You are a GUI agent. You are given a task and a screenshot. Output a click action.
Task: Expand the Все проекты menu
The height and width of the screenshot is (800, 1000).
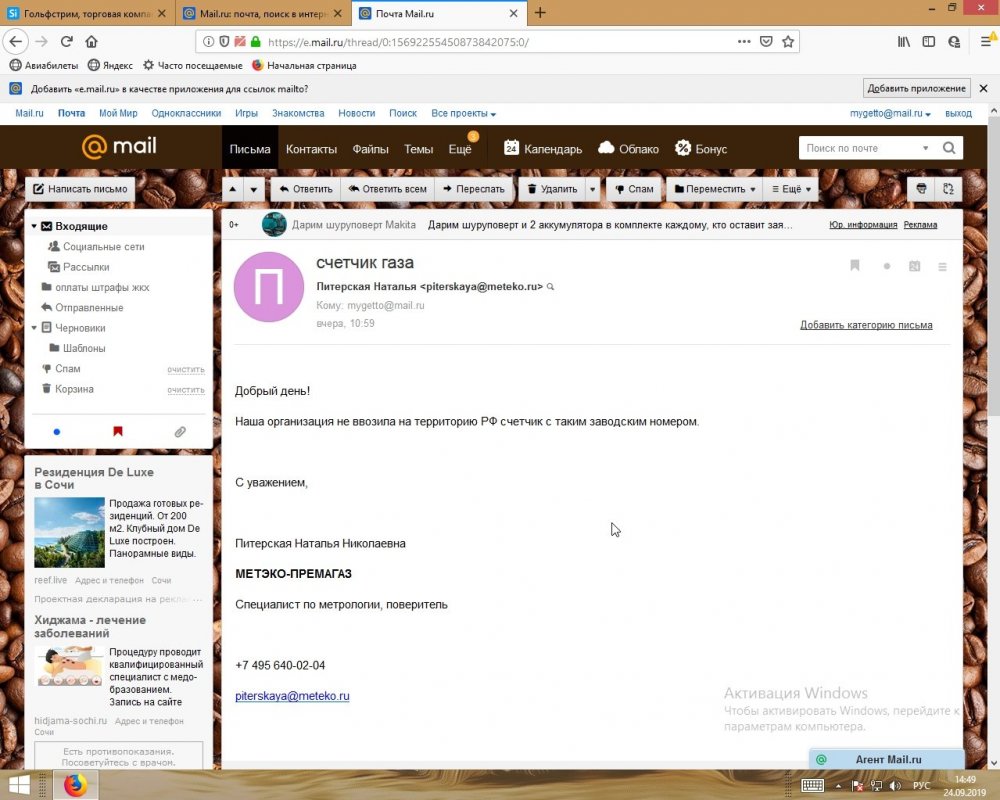(x=462, y=113)
